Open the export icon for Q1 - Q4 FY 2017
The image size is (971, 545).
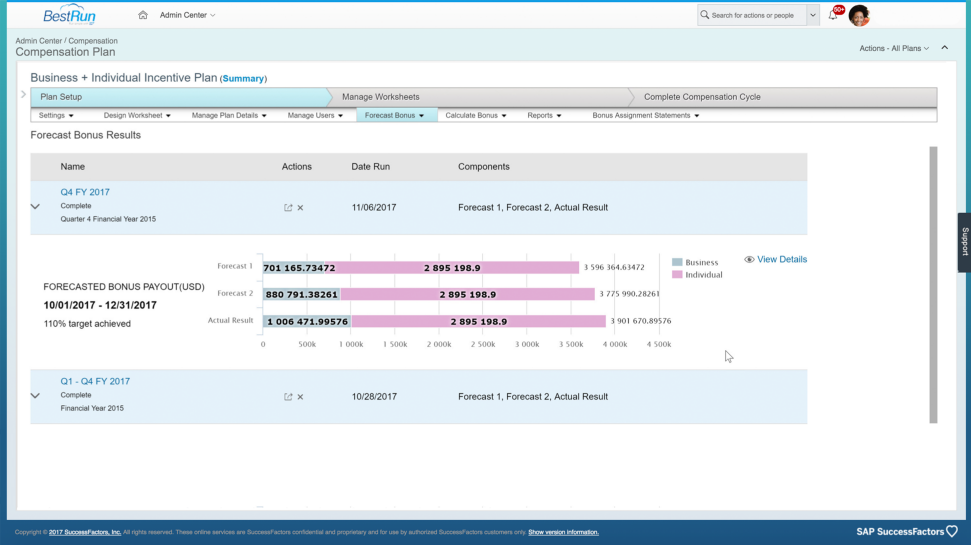288,396
